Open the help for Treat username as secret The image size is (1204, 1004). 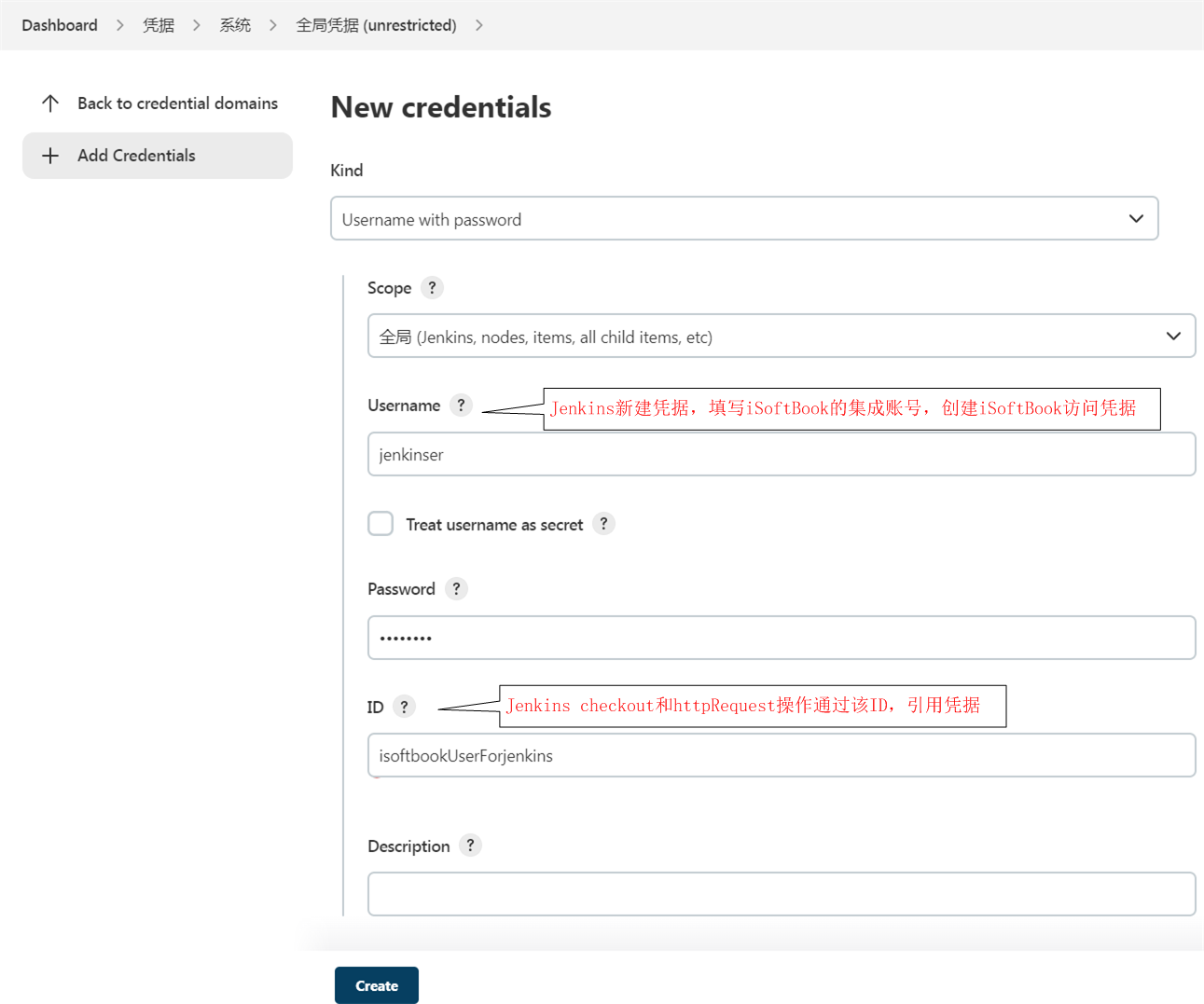coord(603,524)
